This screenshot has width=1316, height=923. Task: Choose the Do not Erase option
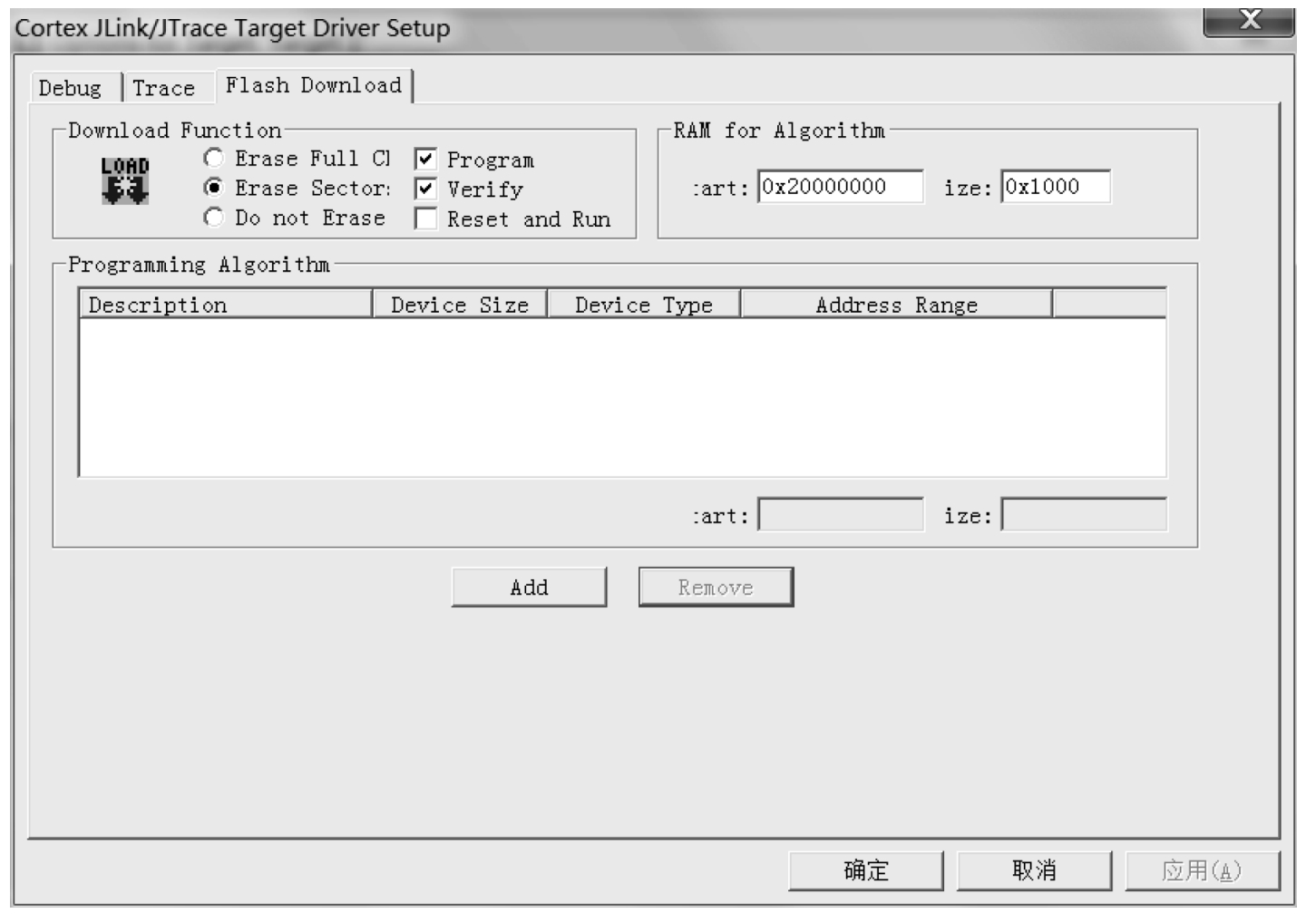pos(214,218)
